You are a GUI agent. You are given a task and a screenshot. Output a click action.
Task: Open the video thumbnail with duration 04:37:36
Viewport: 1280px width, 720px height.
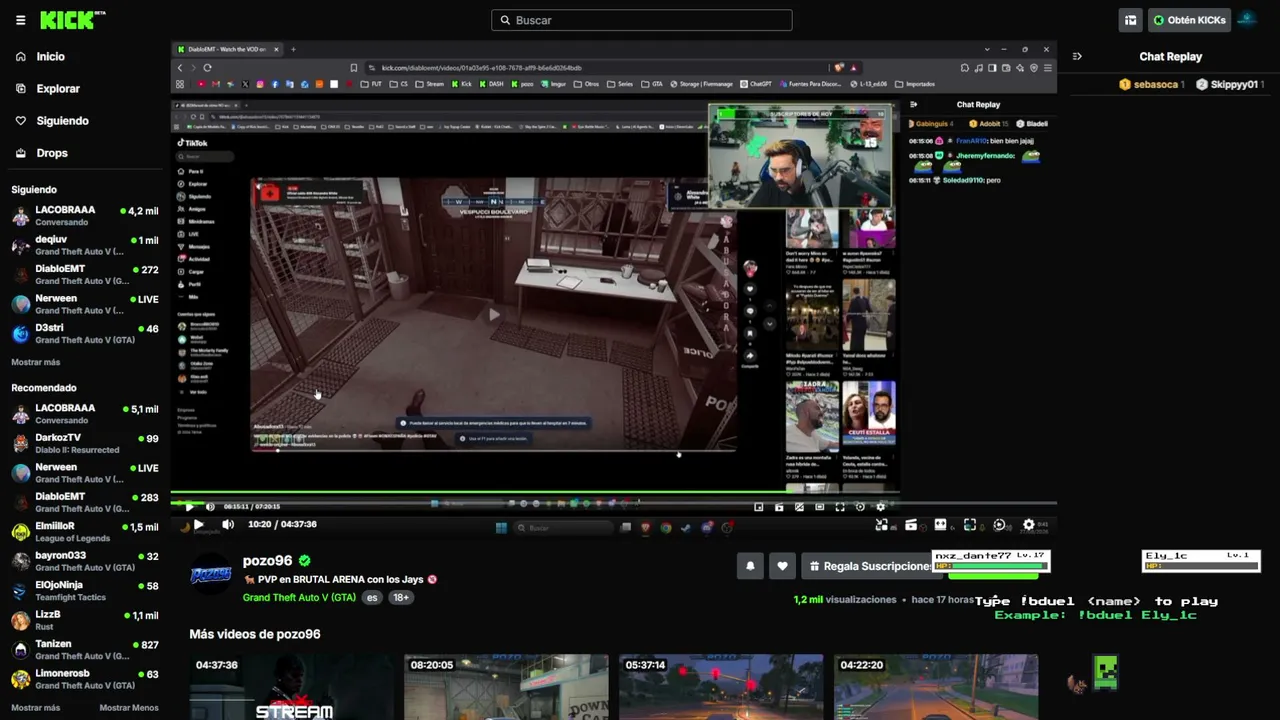291,687
